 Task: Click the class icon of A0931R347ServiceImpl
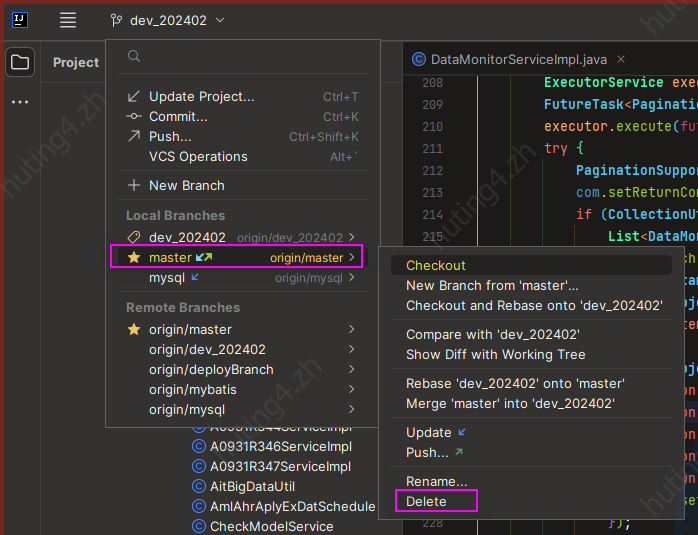point(199,466)
